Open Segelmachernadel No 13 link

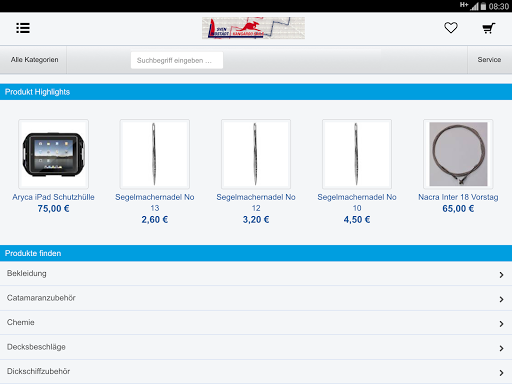[155, 202]
